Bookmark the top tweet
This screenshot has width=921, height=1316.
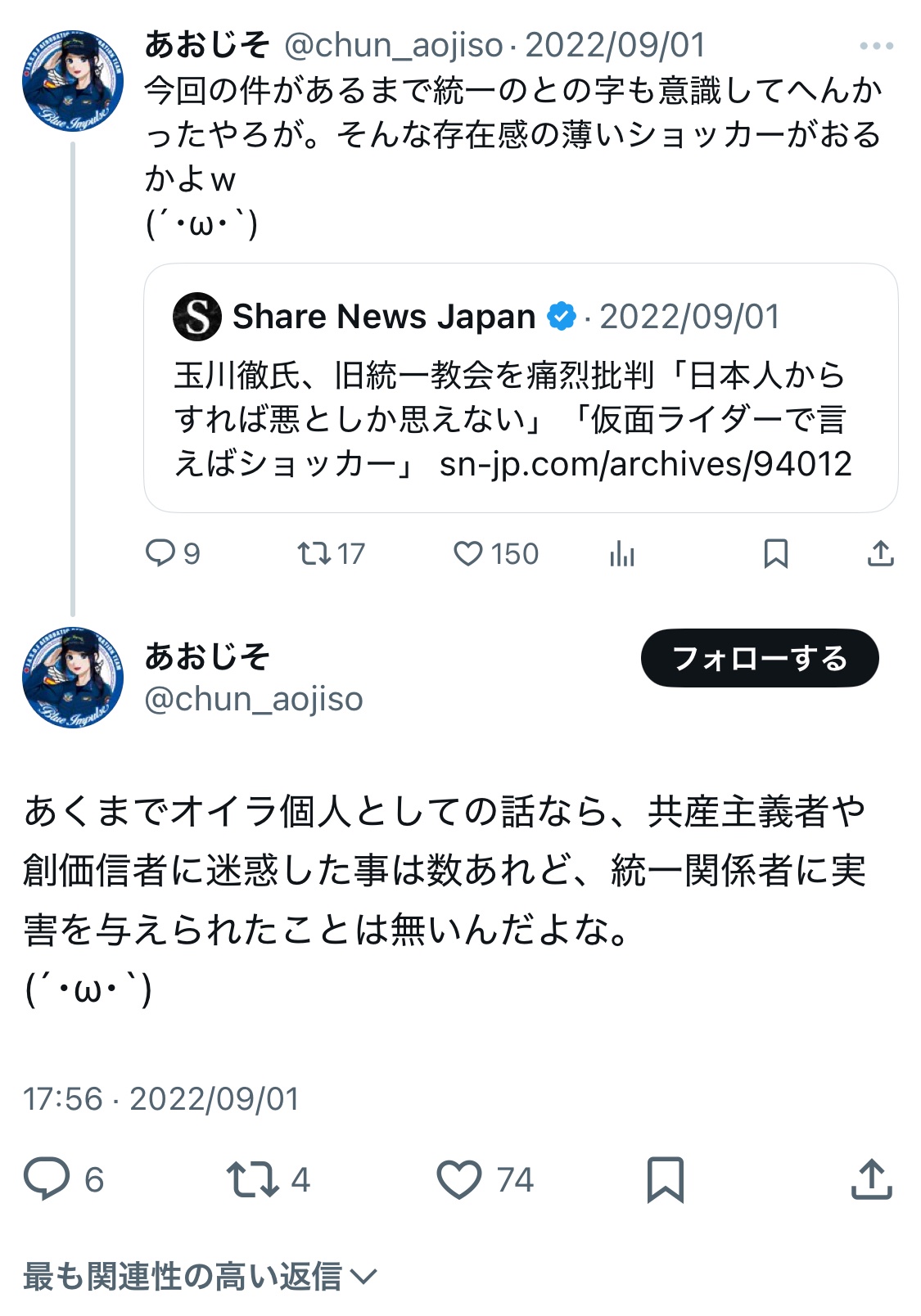775,554
